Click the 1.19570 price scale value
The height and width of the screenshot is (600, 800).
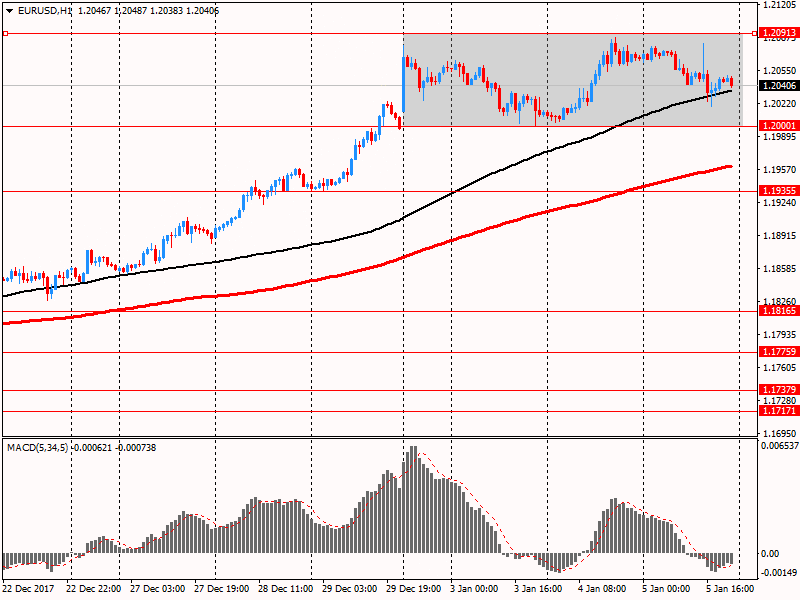[x=779, y=169]
